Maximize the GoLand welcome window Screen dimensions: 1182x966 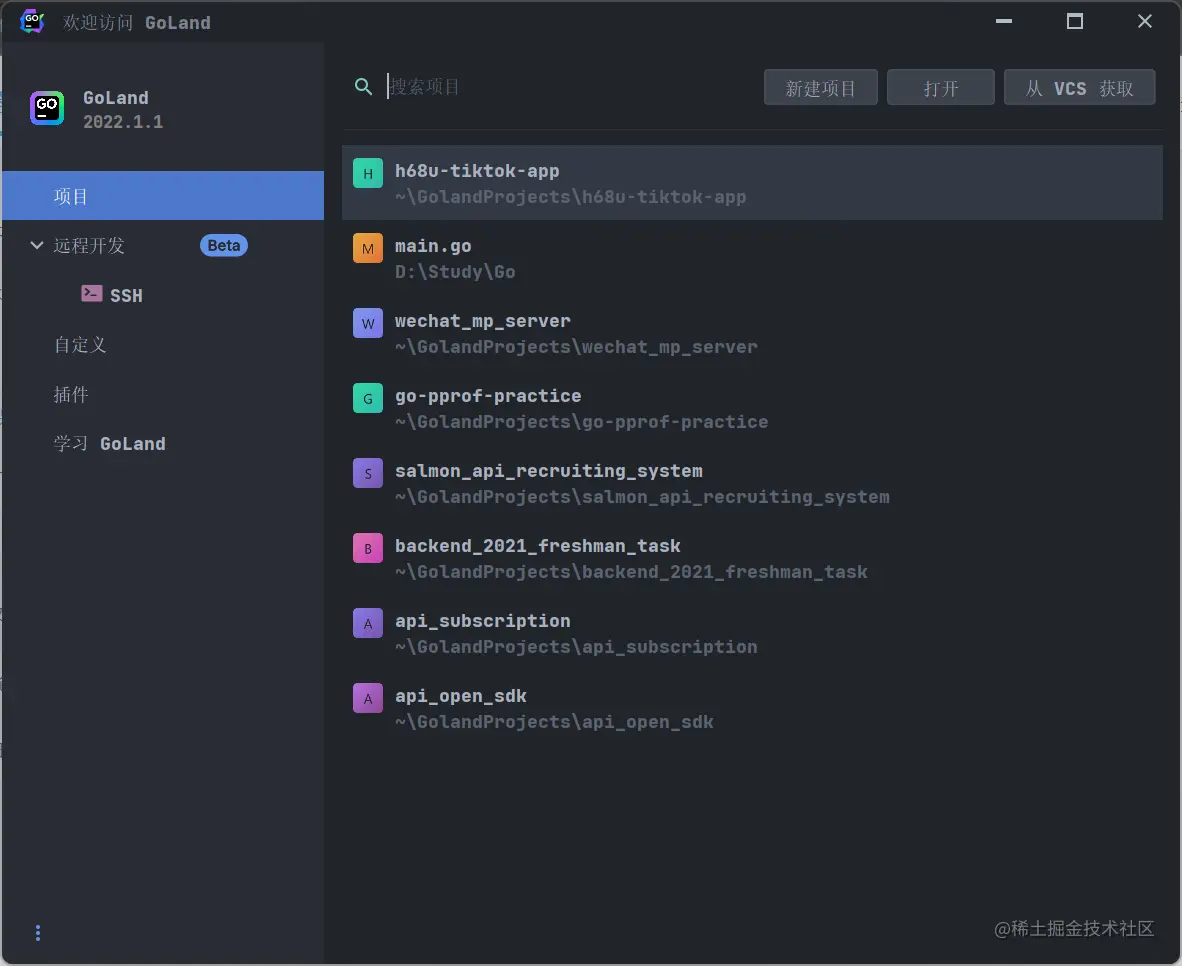click(1074, 21)
